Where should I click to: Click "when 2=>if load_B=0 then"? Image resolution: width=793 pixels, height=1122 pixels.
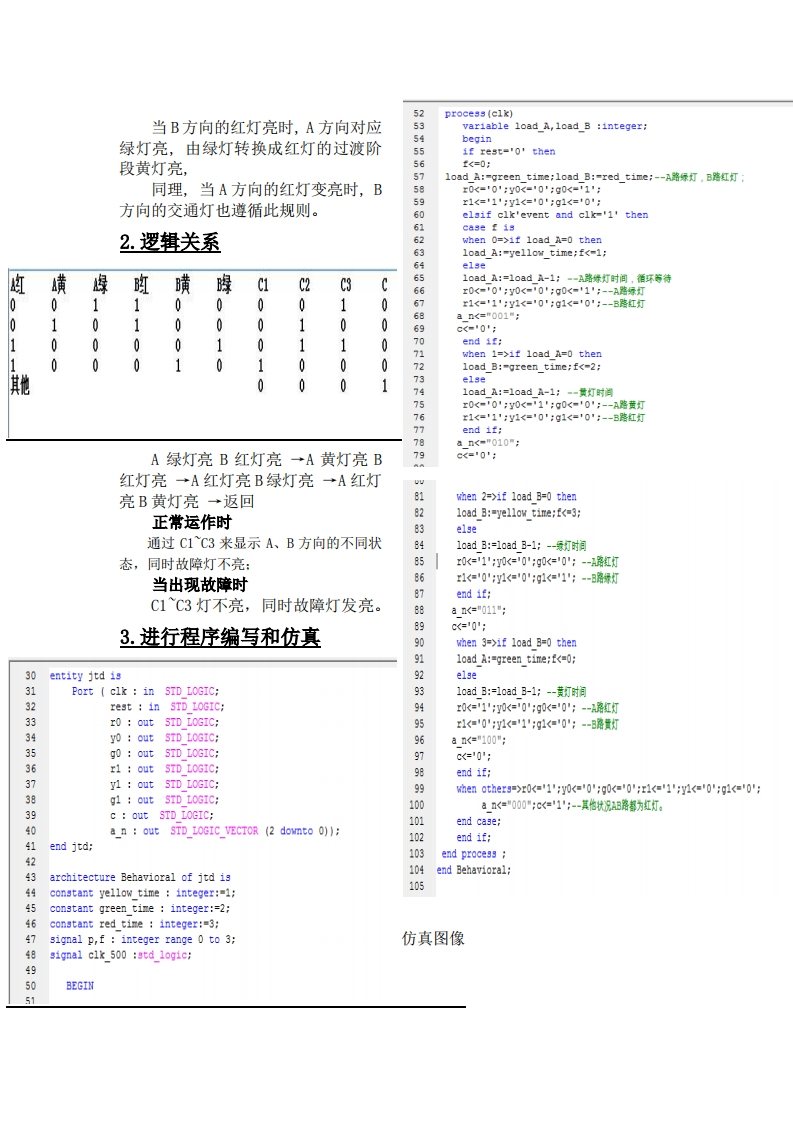516,497
